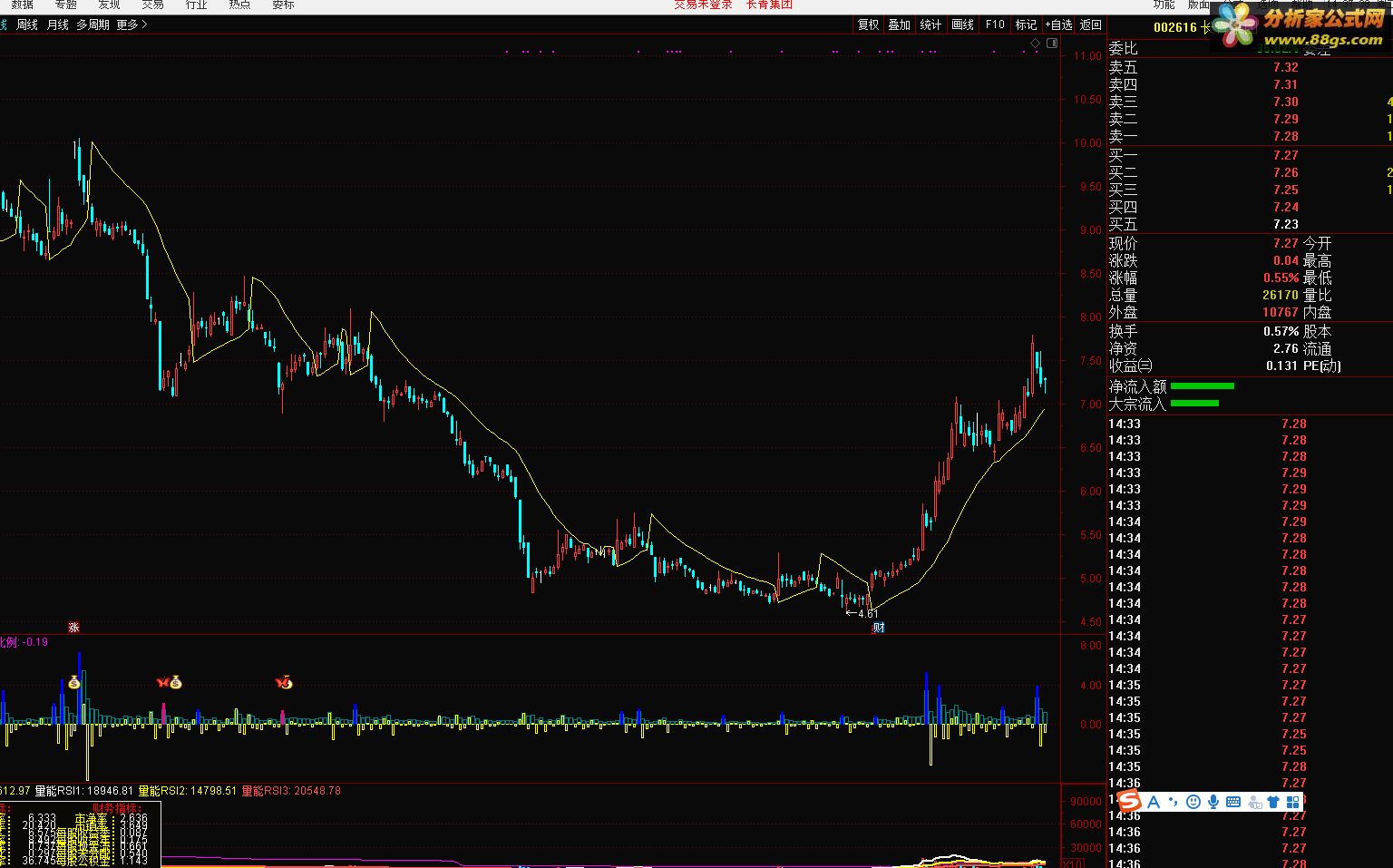The image size is (1393, 868).
Task: Open the 功能 menu
Action: 1164,5
